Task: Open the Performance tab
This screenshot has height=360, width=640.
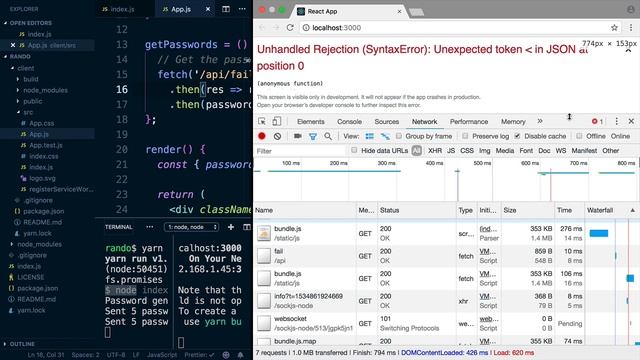Action: pyautogui.click(x=469, y=122)
